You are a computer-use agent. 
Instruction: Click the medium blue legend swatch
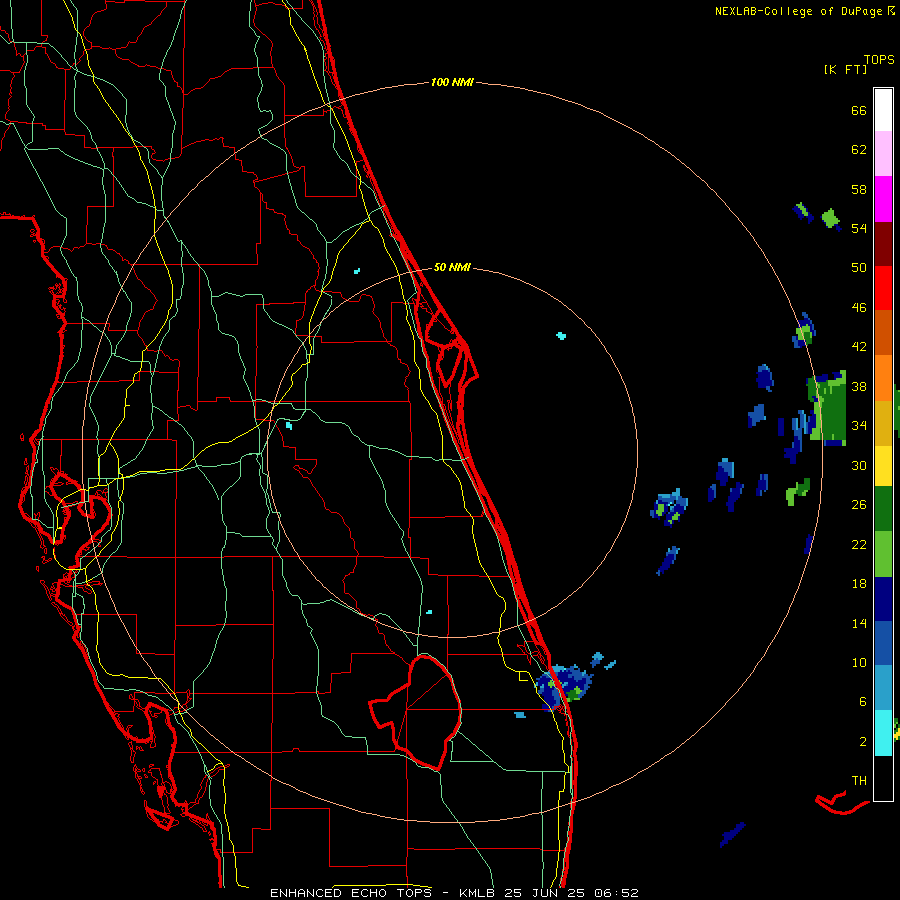point(883,643)
